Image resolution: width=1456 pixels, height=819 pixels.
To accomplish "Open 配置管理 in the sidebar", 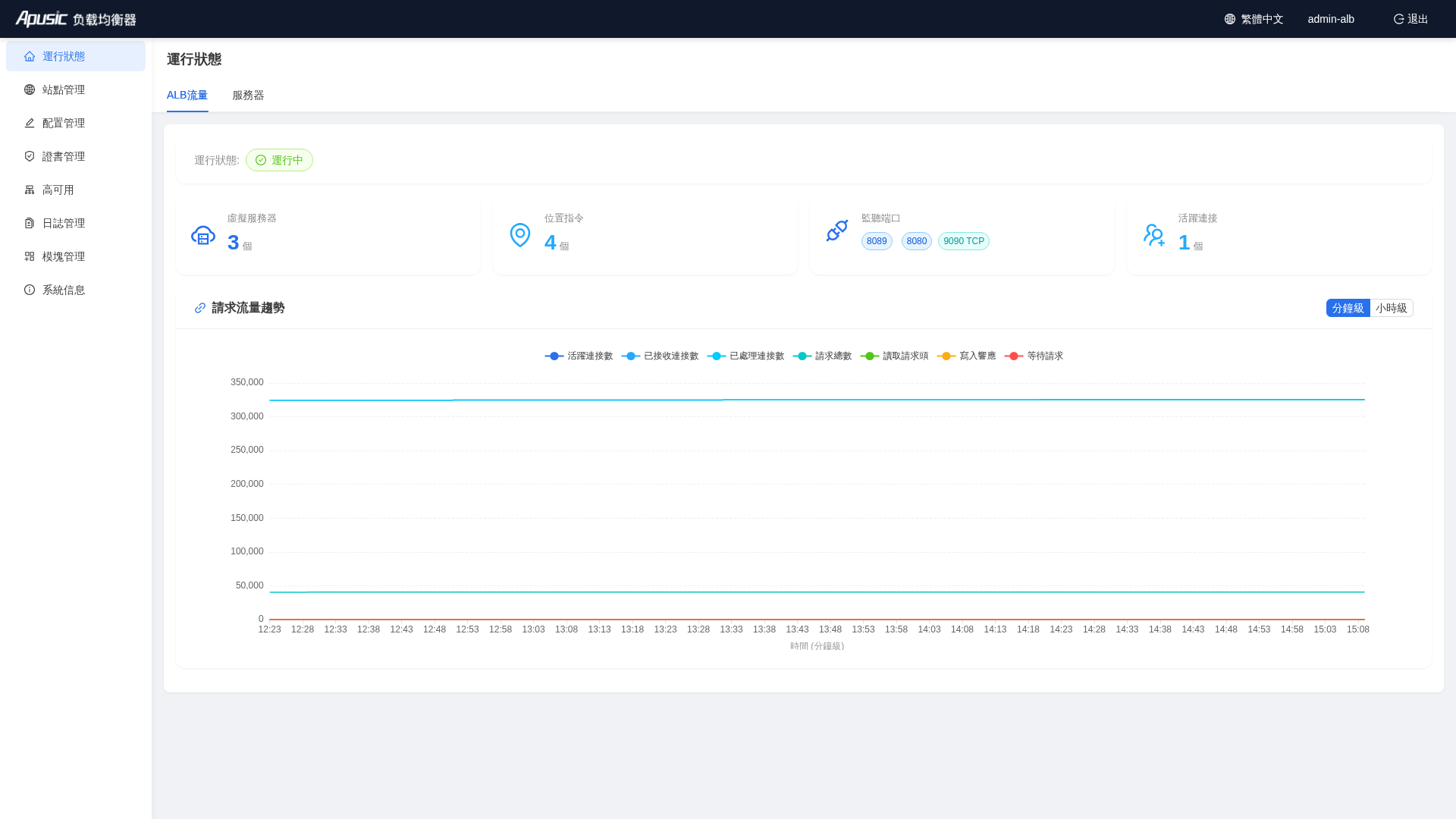I will click(x=76, y=123).
